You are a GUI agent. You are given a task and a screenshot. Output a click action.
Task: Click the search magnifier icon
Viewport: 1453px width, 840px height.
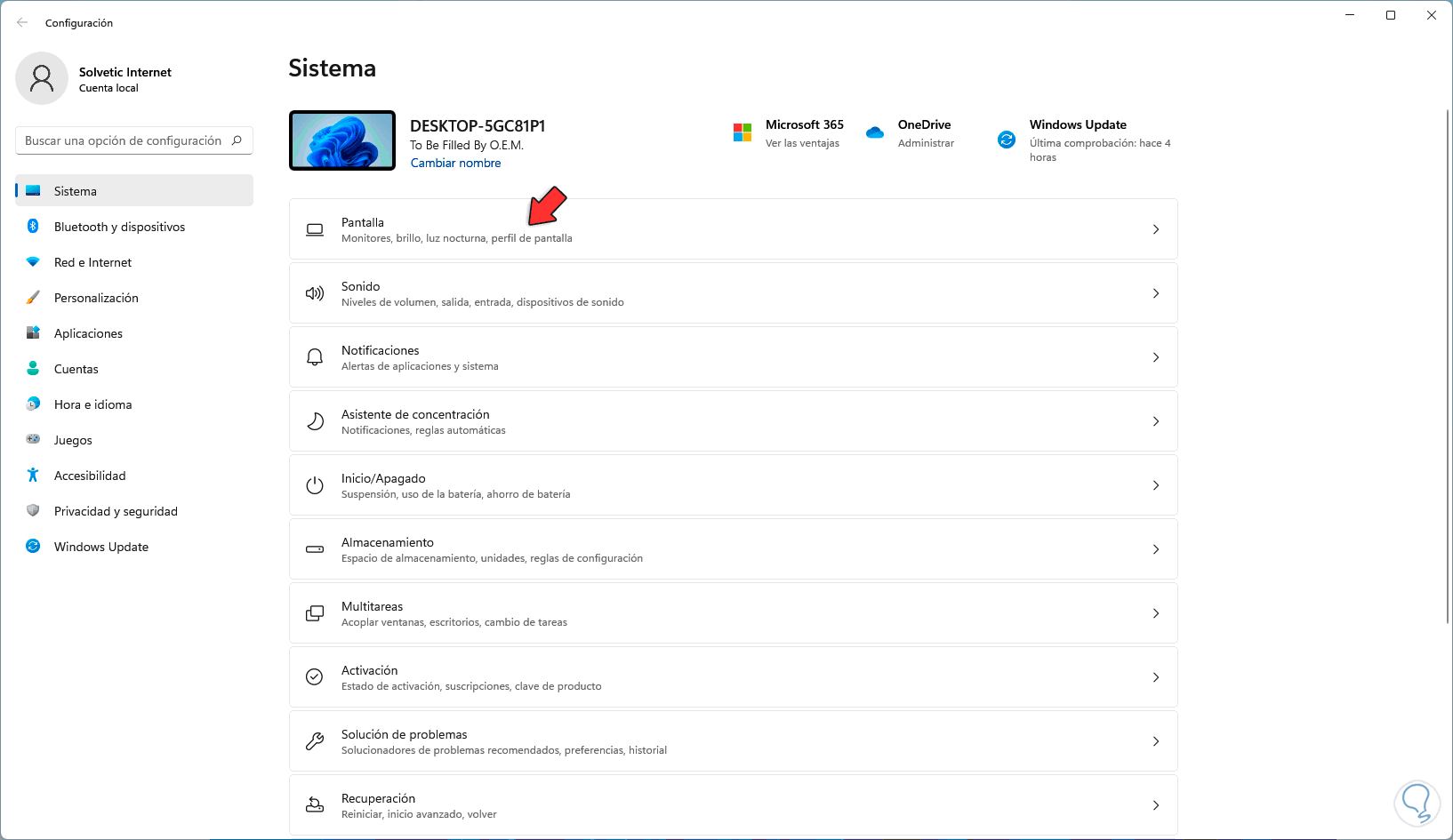click(237, 140)
